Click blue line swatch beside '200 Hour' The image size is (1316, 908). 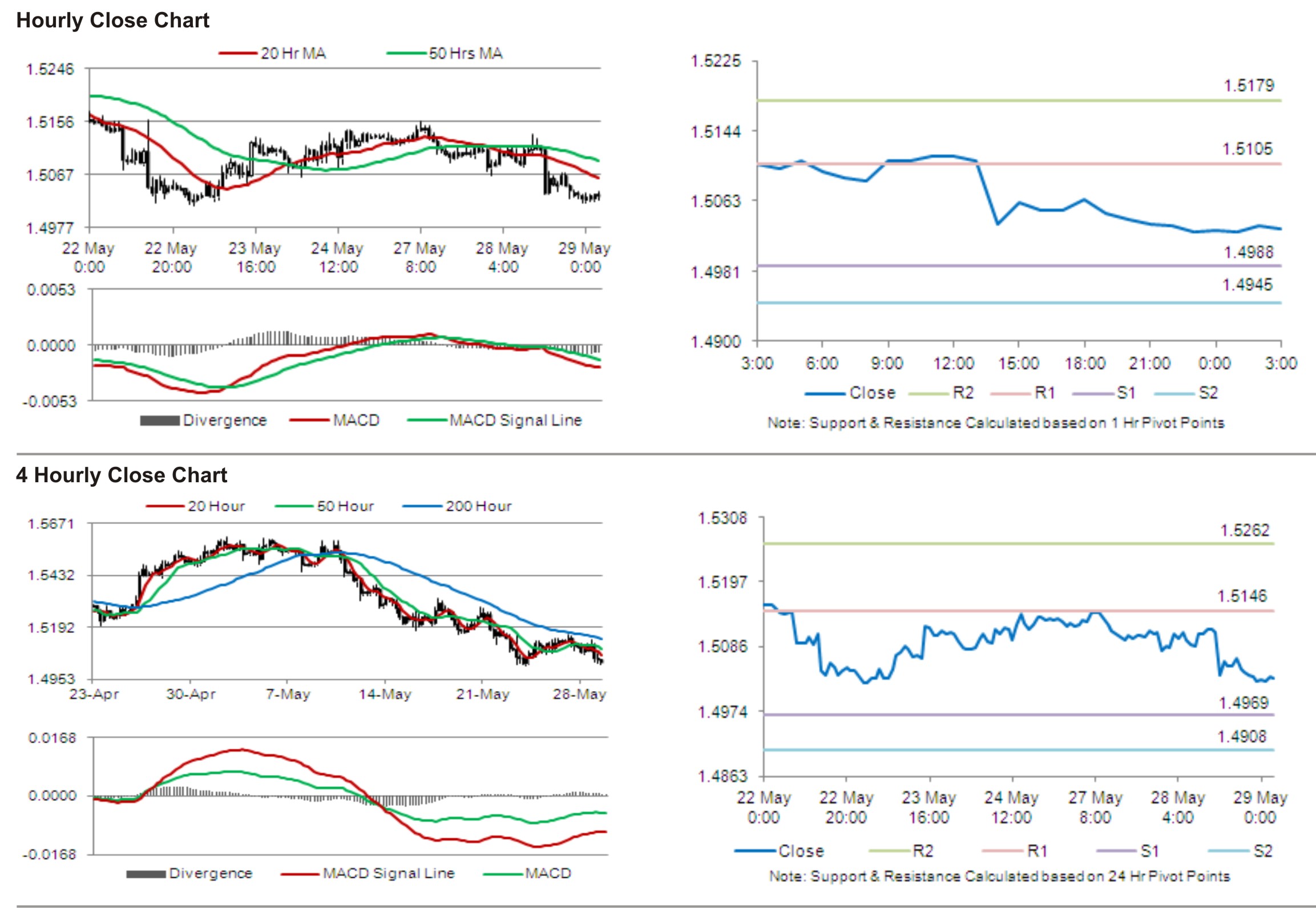pos(422,506)
